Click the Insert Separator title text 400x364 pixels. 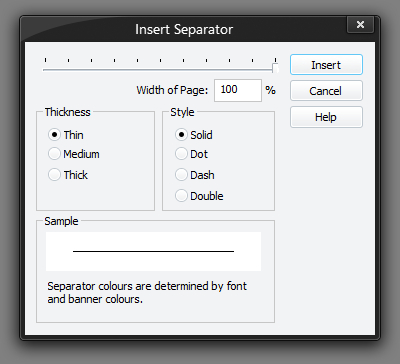pyautogui.click(x=184, y=29)
